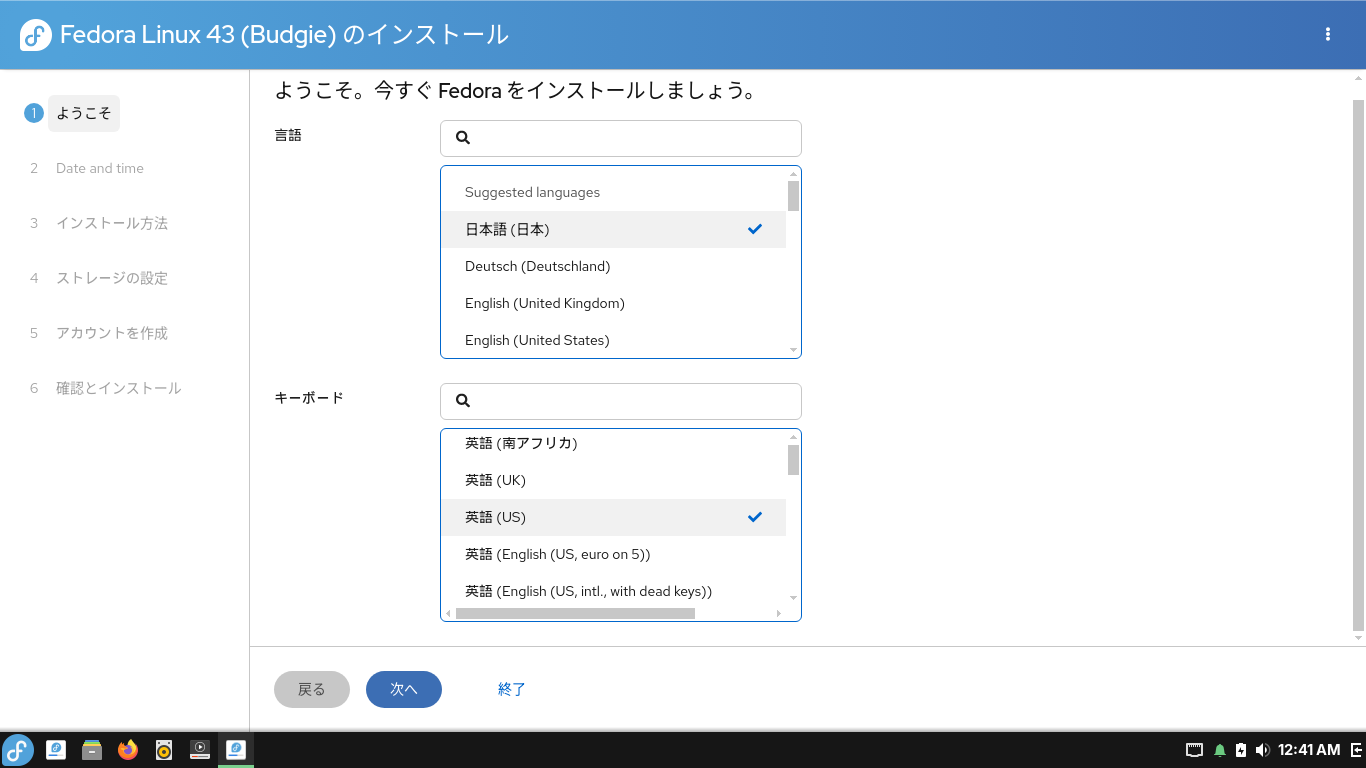Open the video player from the taskbar
This screenshot has height=768, width=1366.
(200, 750)
